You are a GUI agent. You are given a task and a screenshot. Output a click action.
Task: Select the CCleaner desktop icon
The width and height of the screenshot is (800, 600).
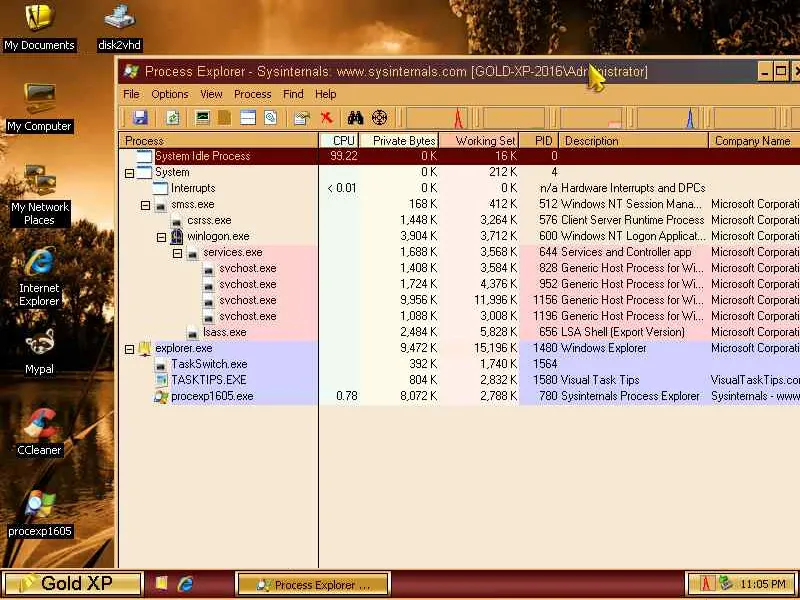tap(39, 432)
